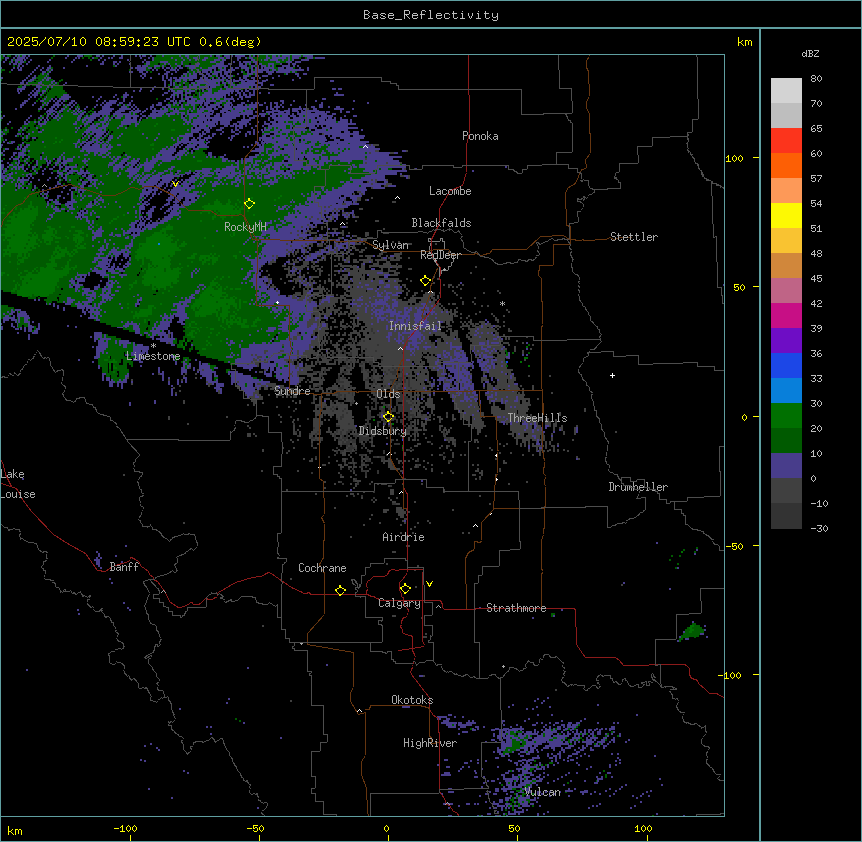Click the 100 tick on the vertical km axis
862x842 pixels.
coord(734,158)
